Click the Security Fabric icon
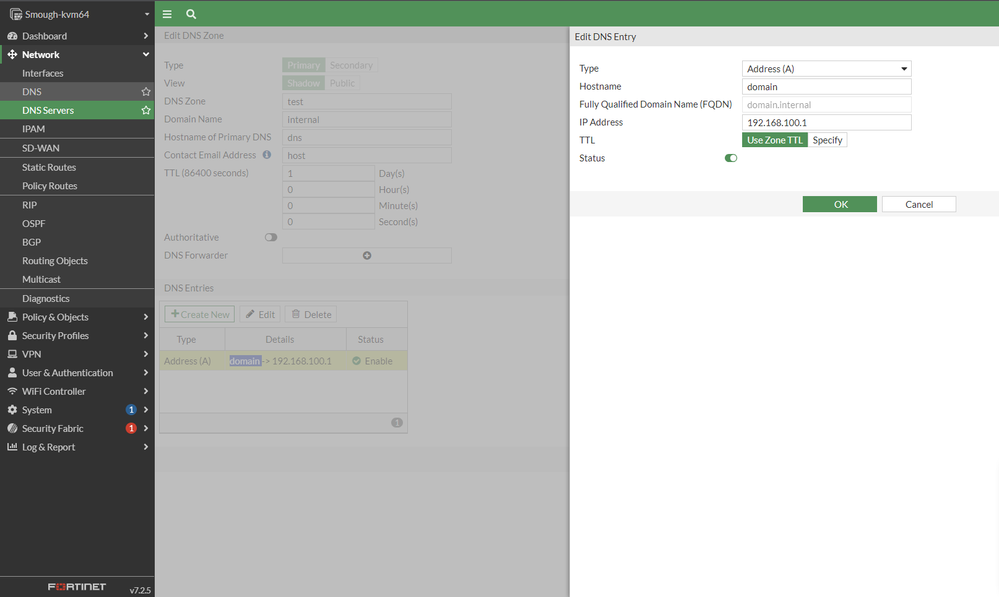The image size is (999, 597). [x=12, y=428]
